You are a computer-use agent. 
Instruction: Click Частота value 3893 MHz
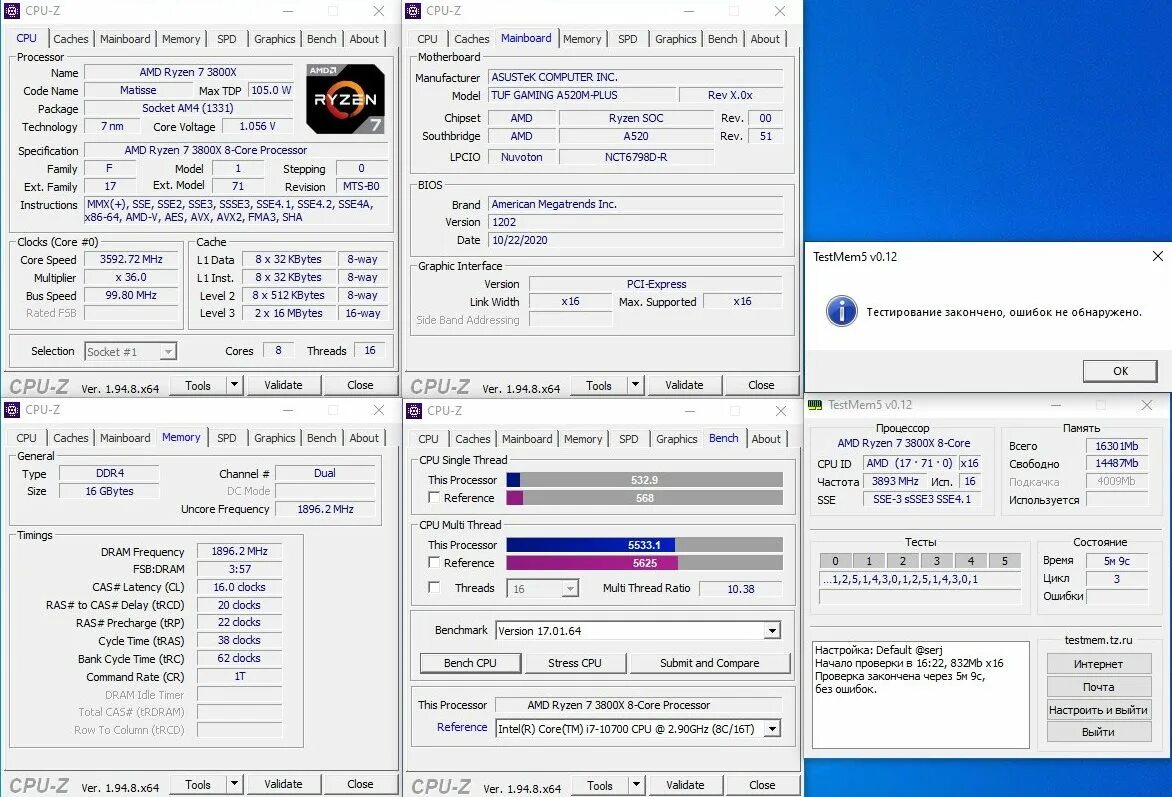895,481
